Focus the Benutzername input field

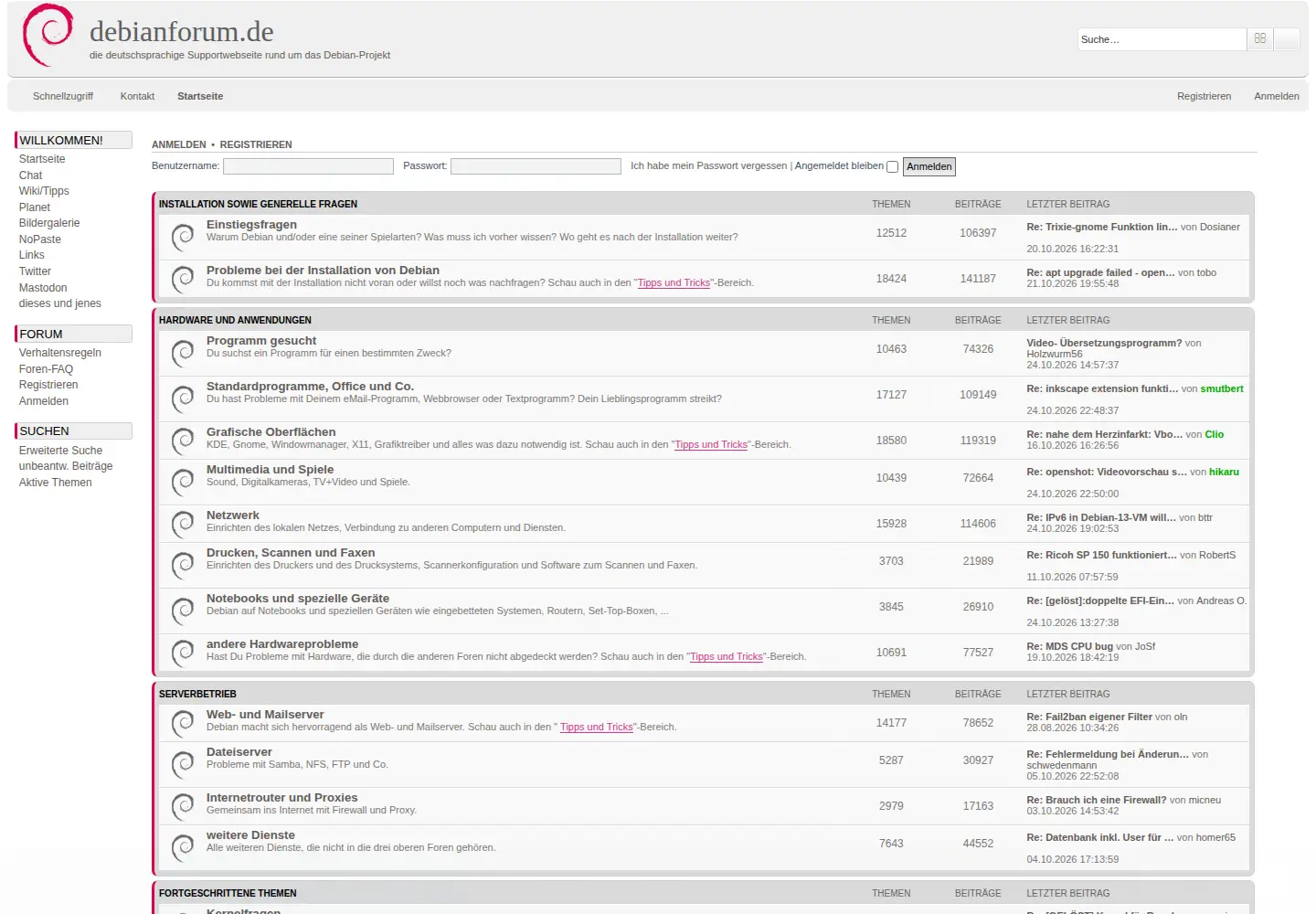[x=308, y=165]
